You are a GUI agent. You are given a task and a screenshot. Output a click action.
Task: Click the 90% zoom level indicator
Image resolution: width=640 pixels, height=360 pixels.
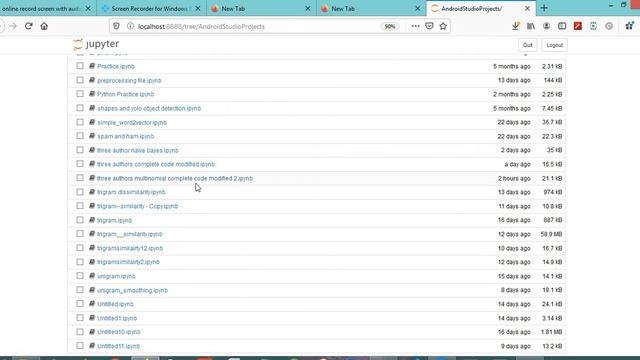390,26
